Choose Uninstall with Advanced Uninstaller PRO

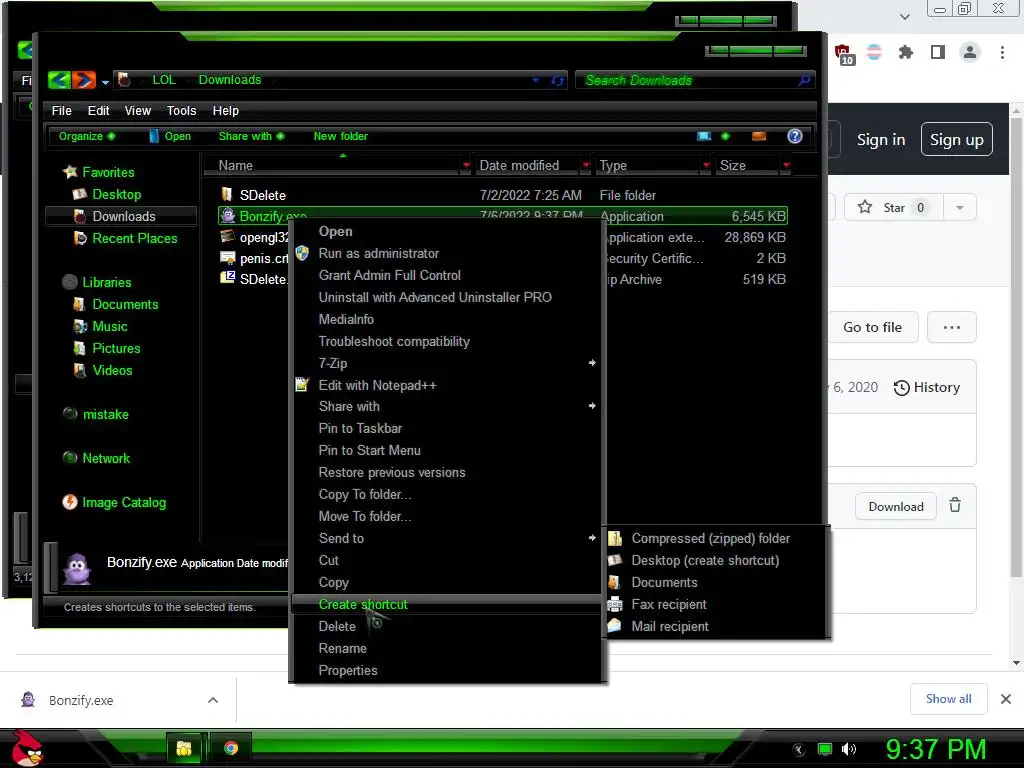pos(435,297)
